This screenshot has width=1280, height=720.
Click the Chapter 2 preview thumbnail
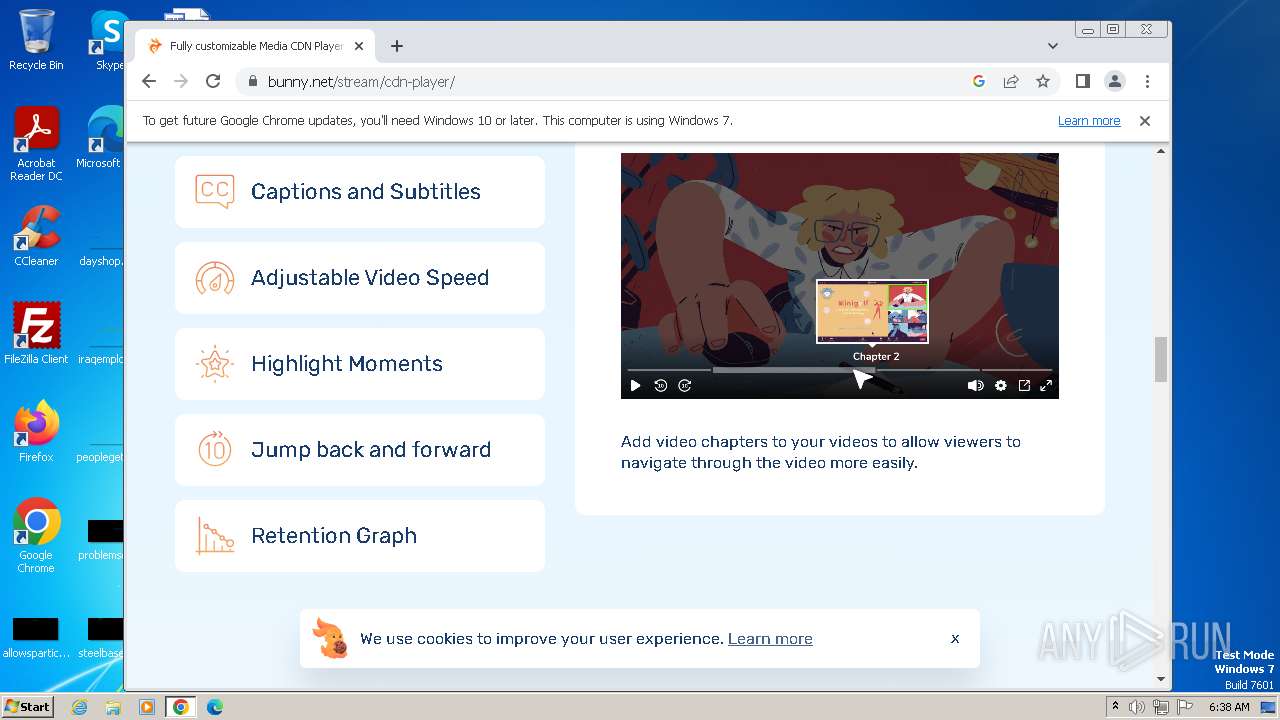(x=872, y=311)
